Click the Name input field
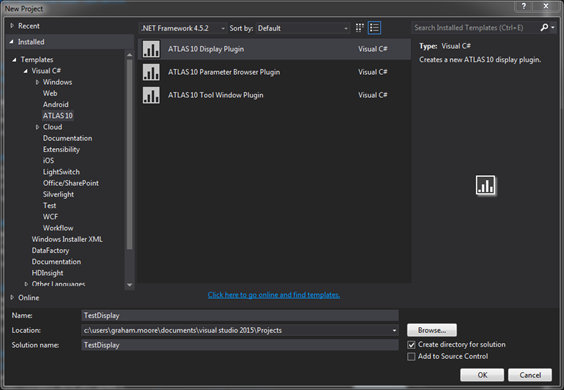The height and width of the screenshot is (390, 564). [x=240, y=316]
